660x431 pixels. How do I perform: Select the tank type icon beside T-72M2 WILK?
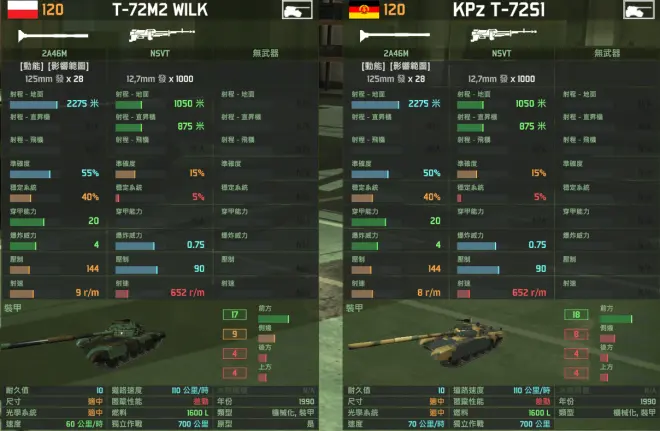pos(297,10)
